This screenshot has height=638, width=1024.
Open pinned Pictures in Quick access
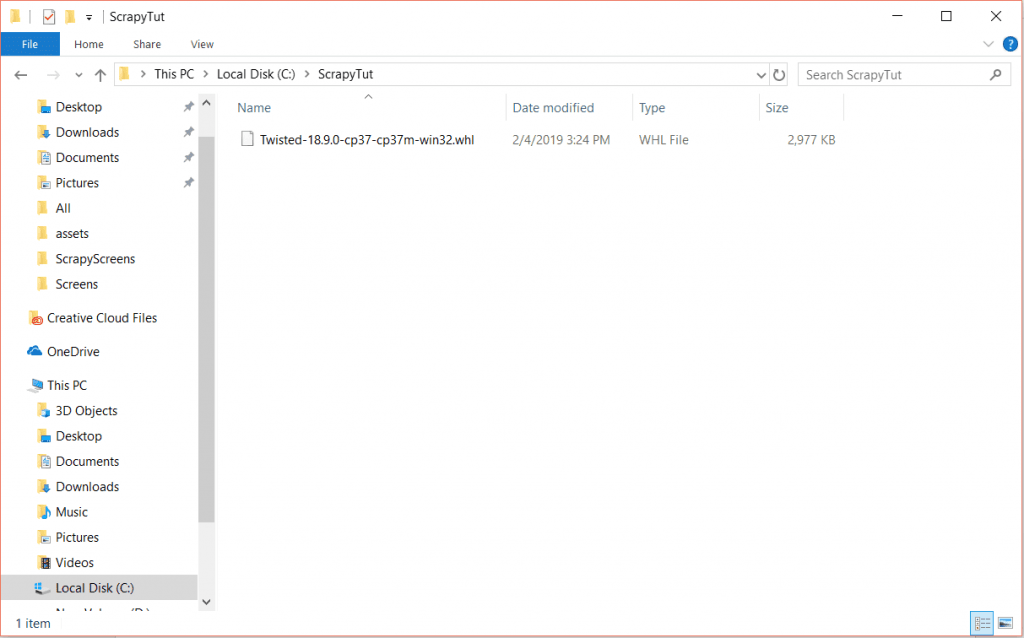pyautogui.click(x=77, y=183)
